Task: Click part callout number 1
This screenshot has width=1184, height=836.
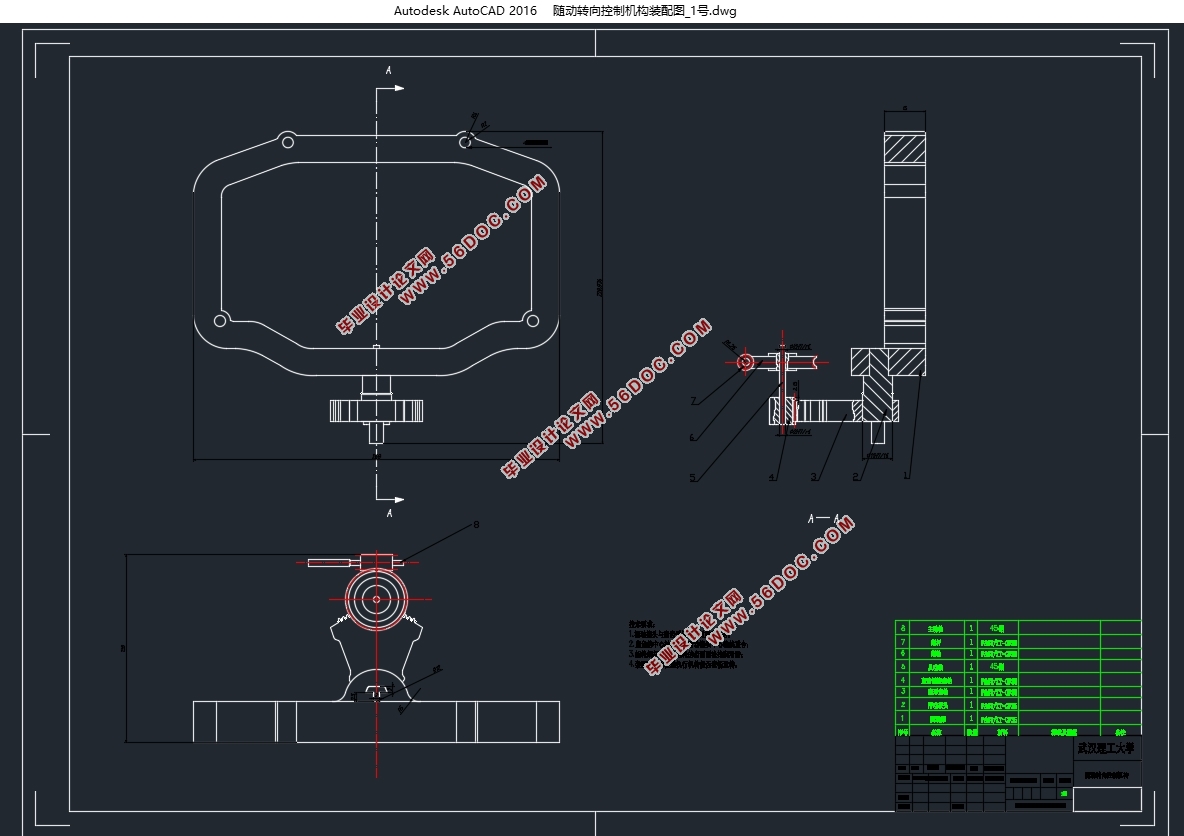Action: 906,476
